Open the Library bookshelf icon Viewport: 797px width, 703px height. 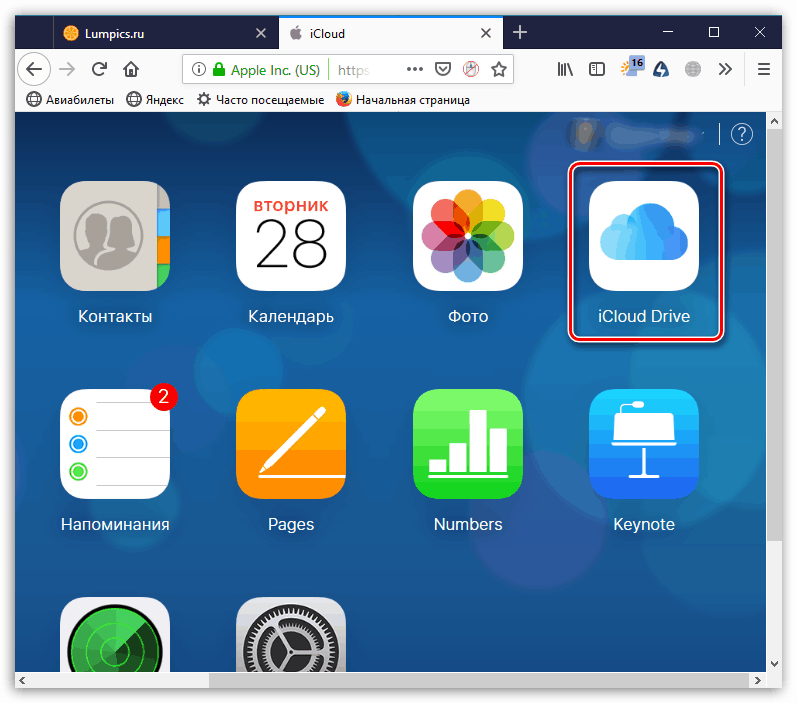(565, 69)
